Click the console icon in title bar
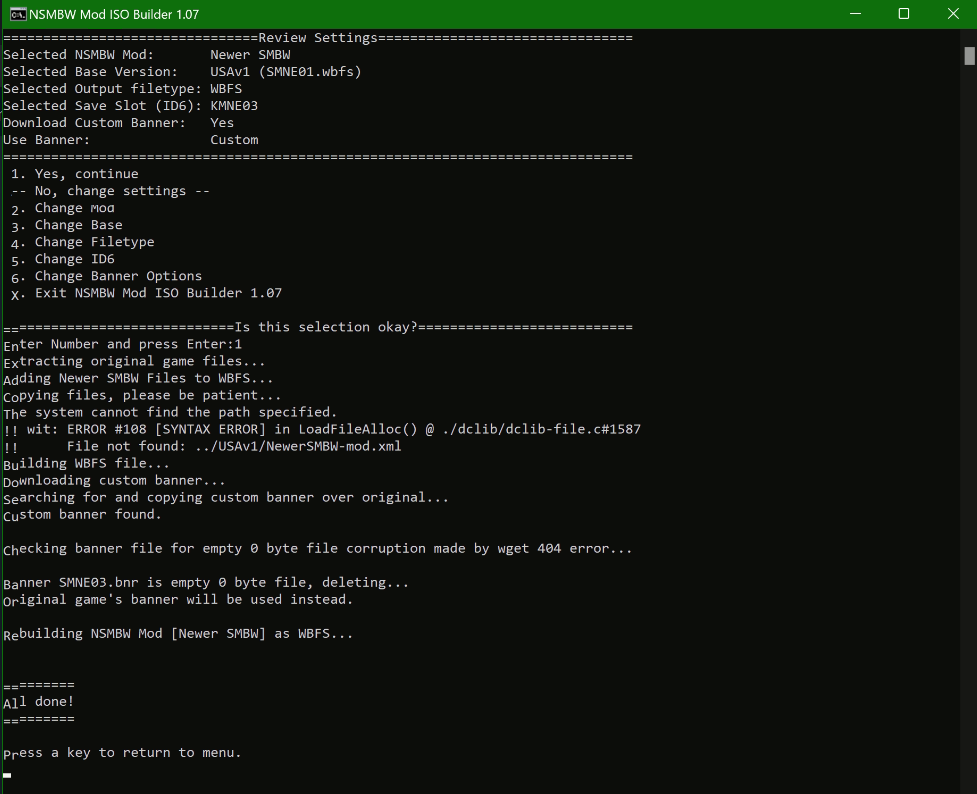Viewport: 977px width, 794px height. click(x=17, y=14)
